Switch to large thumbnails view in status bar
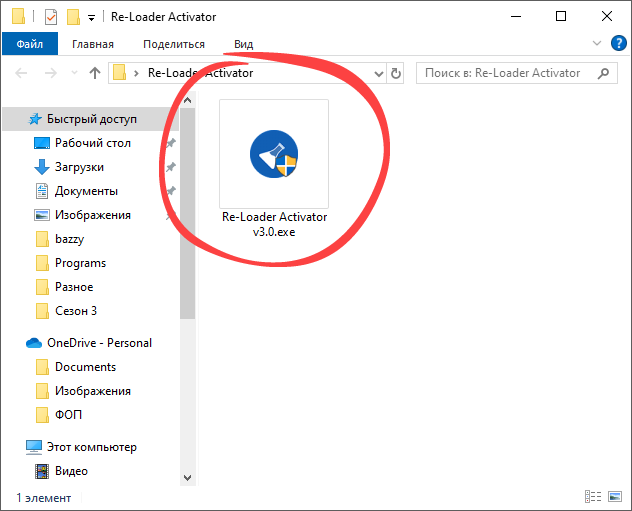 pyautogui.click(x=615, y=497)
